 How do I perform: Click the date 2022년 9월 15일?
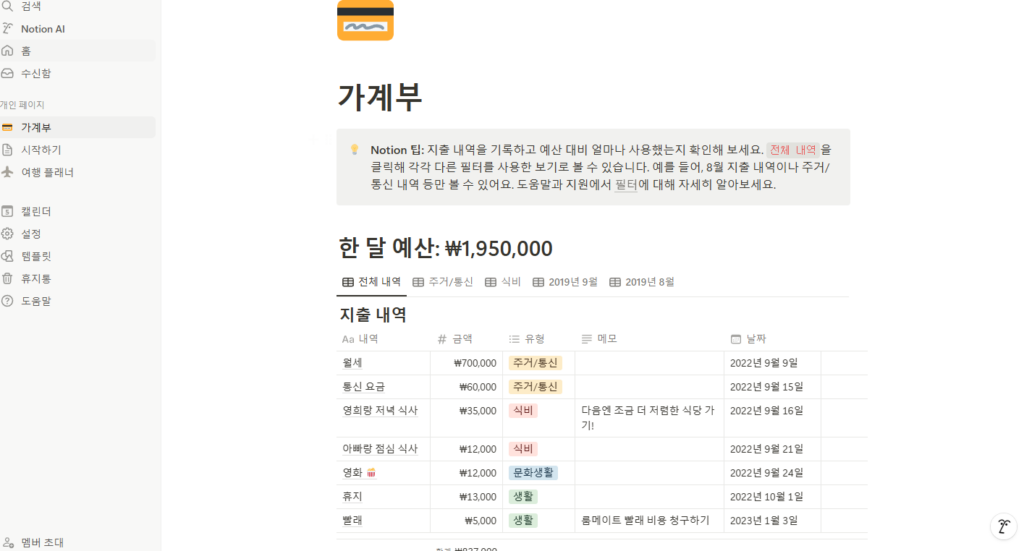pos(767,387)
